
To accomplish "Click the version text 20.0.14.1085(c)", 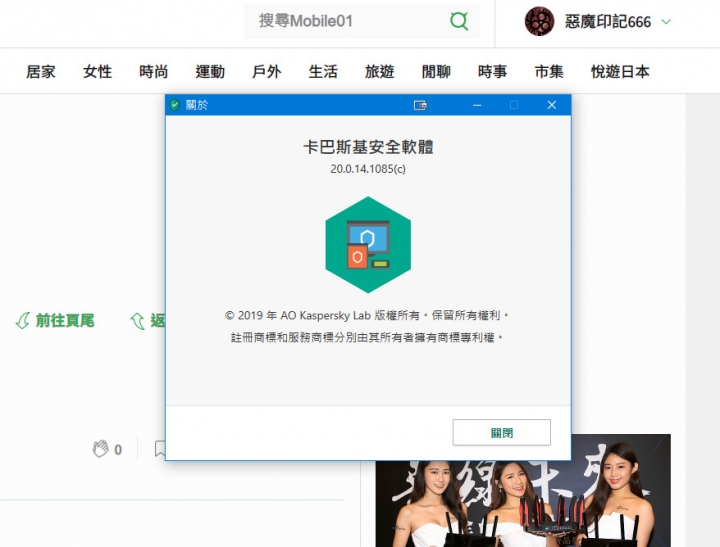I will point(368,169).
